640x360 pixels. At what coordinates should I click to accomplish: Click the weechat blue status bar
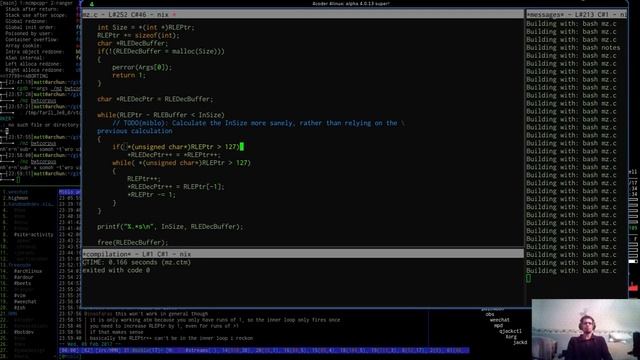pyautogui.click(x=264, y=350)
